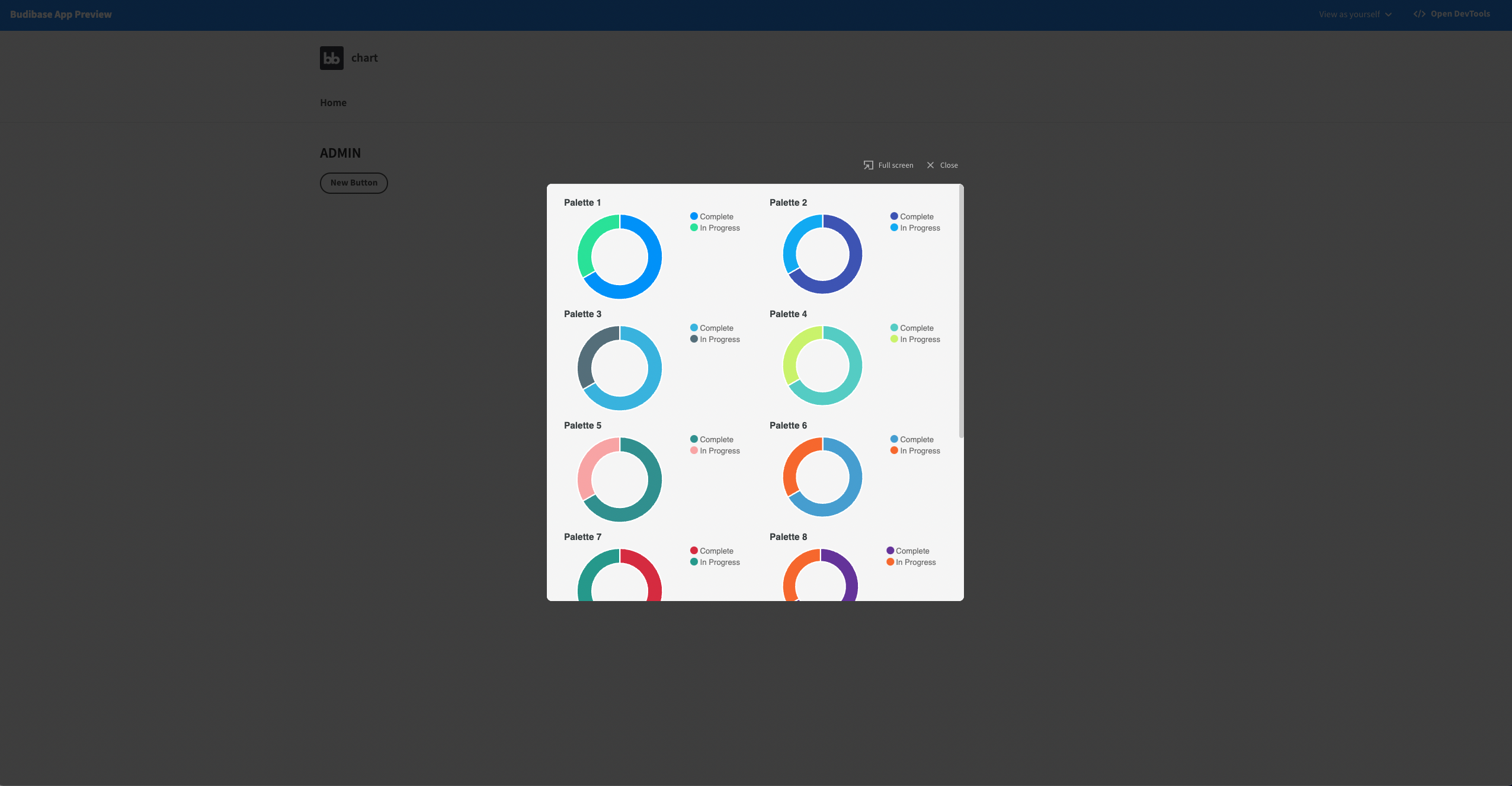Toggle In Progress legend in Palette 4
Viewport: 1512px width, 786px height.
point(915,339)
